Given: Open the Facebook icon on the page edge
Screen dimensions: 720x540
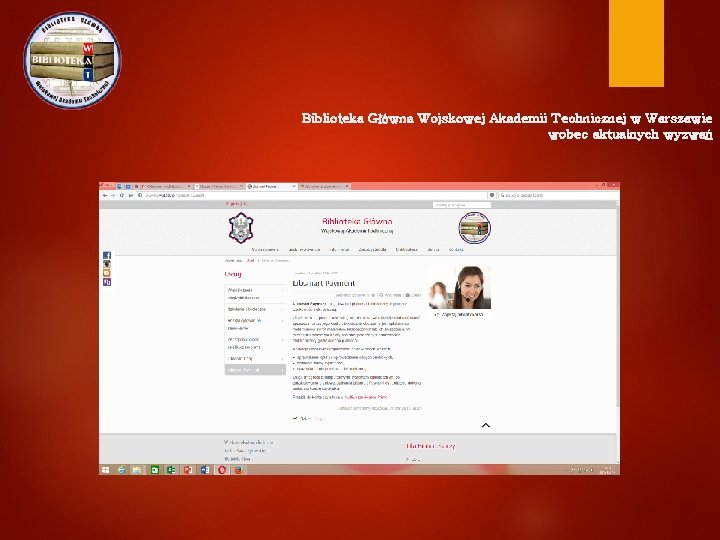Looking at the screenshot, I should (107, 255).
